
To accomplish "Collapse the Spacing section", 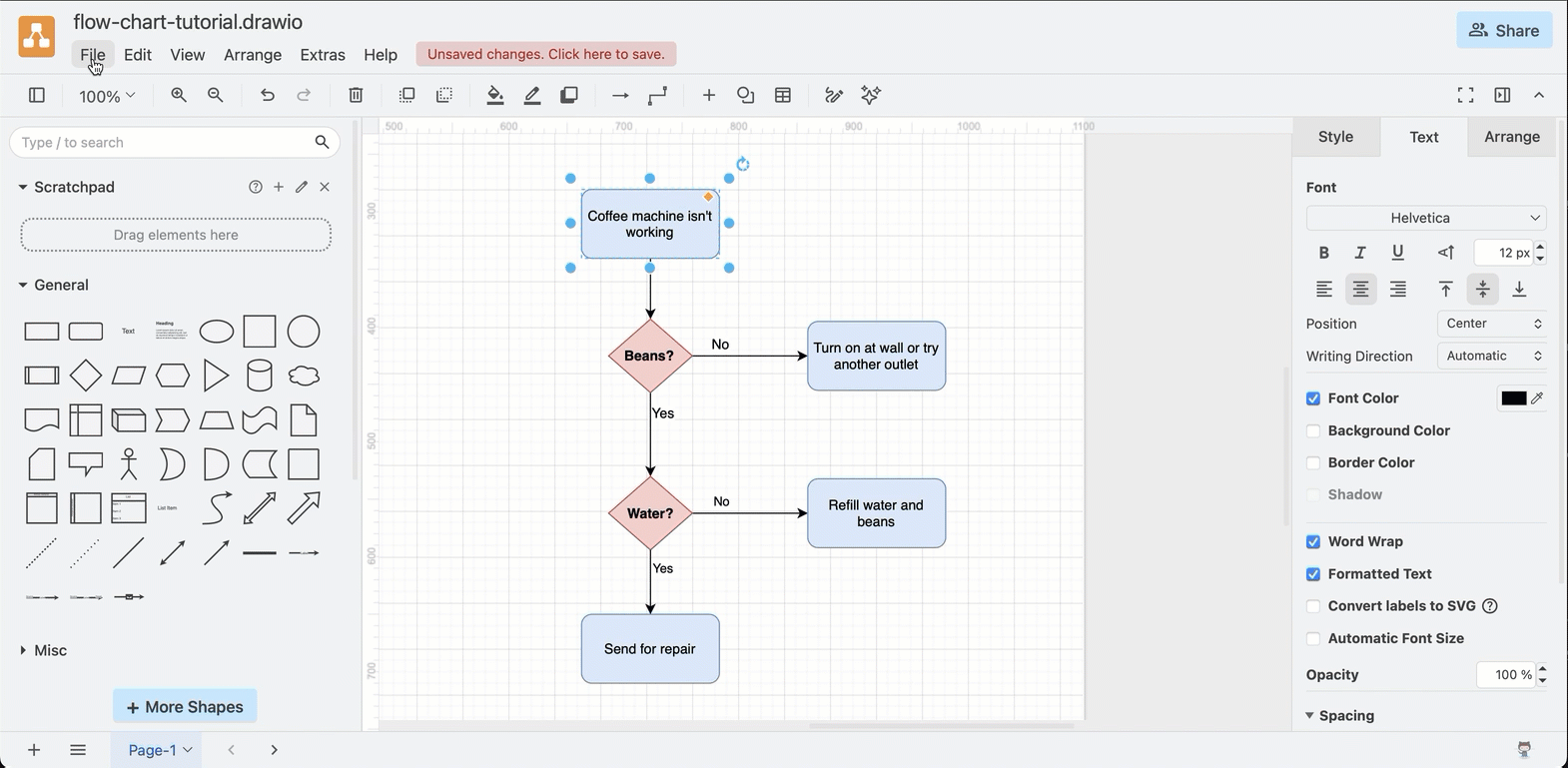I will pos(1310,715).
